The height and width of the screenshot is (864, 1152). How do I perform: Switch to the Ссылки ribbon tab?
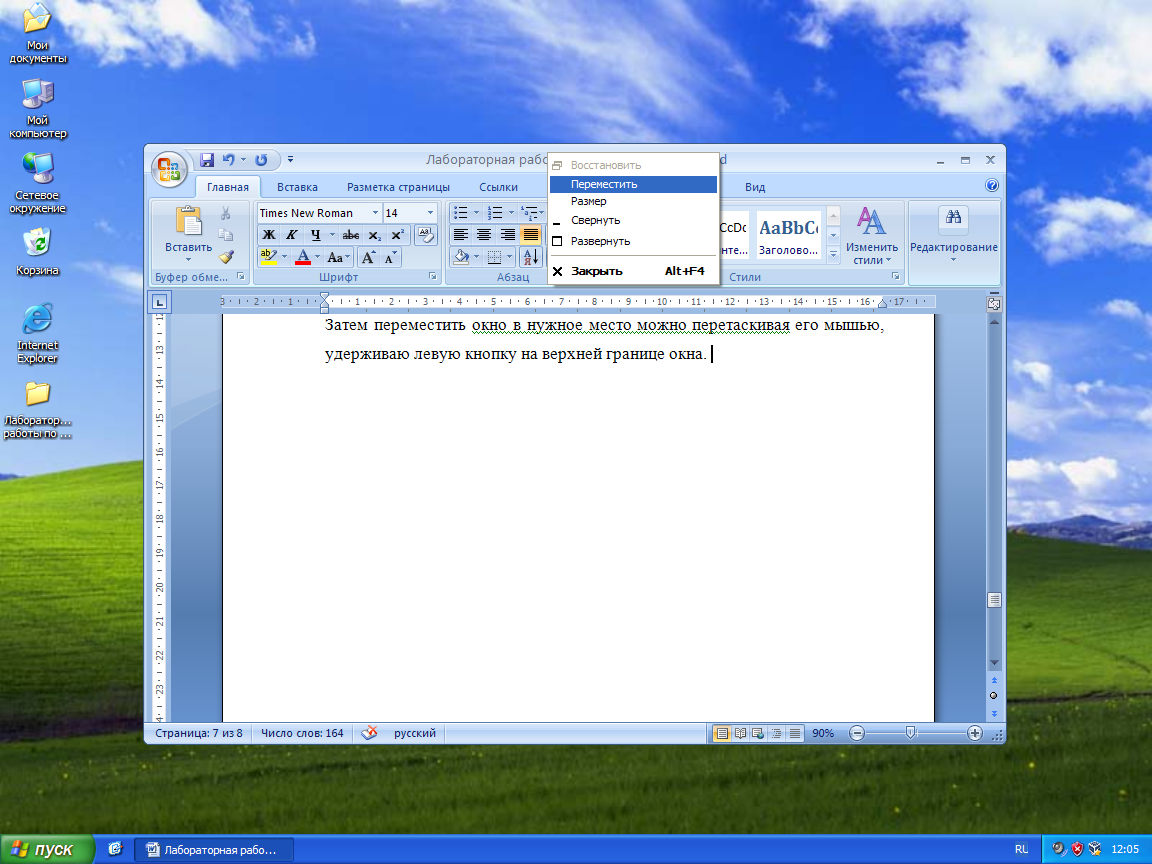coord(498,187)
